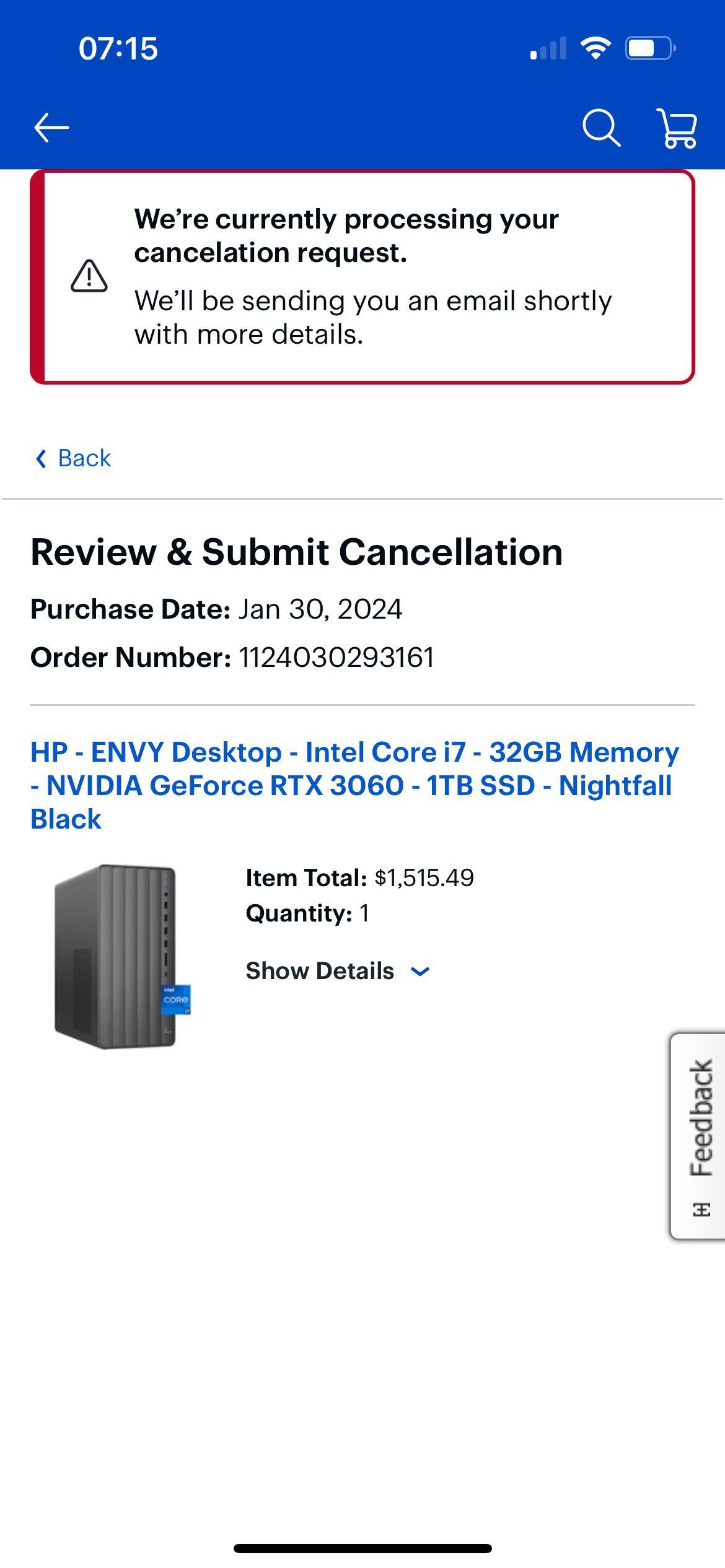The height and width of the screenshot is (1568, 725).
Task: Click the Back link below the alert
Action: click(x=84, y=458)
